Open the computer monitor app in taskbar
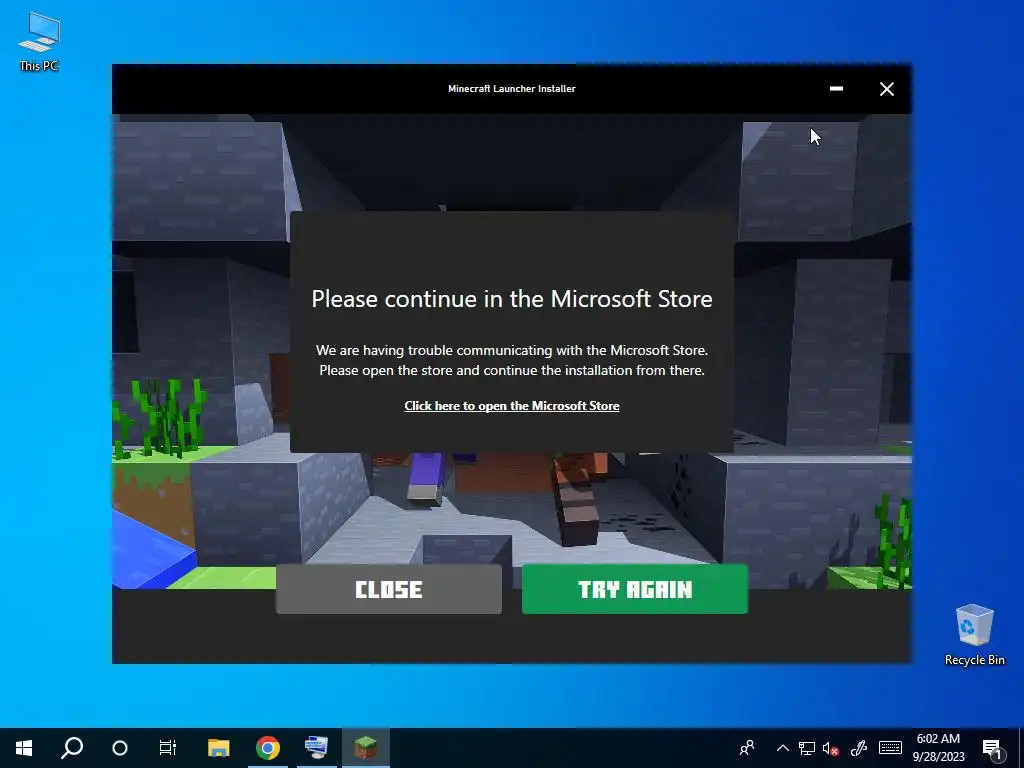 pyautogui.click(x=317, y=748)
